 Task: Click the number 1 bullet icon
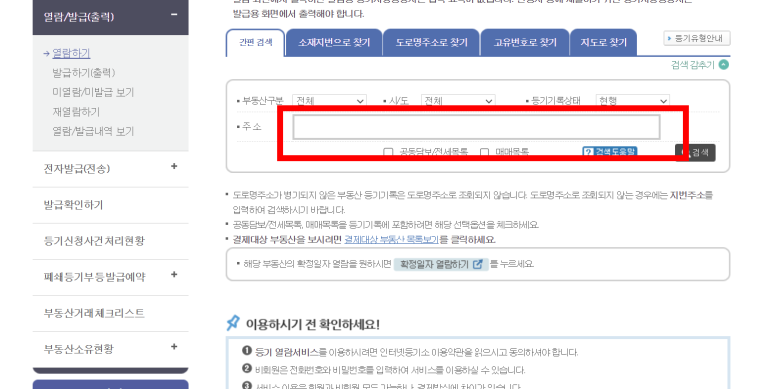click(x=247, y=351)
